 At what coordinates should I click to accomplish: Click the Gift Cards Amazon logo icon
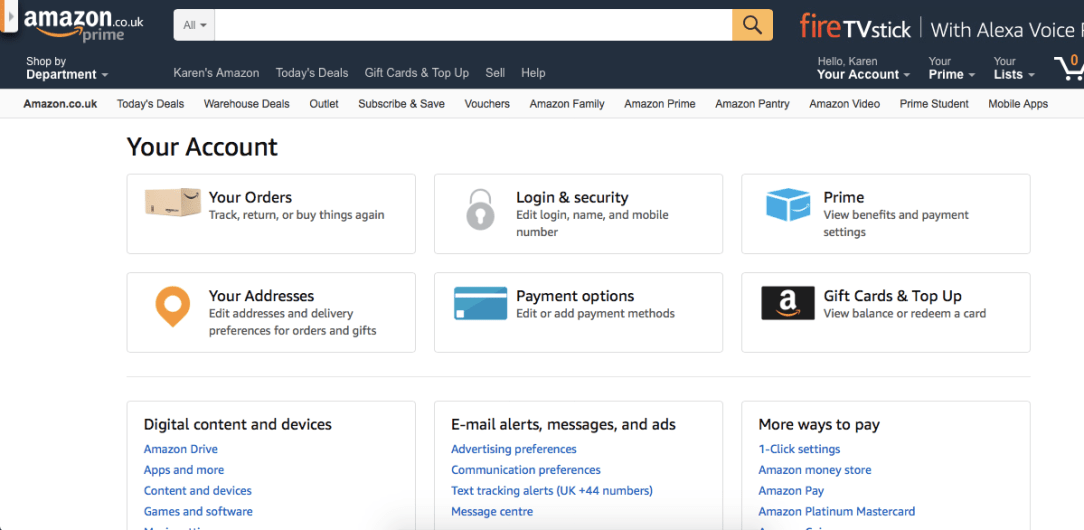[787, 303]
